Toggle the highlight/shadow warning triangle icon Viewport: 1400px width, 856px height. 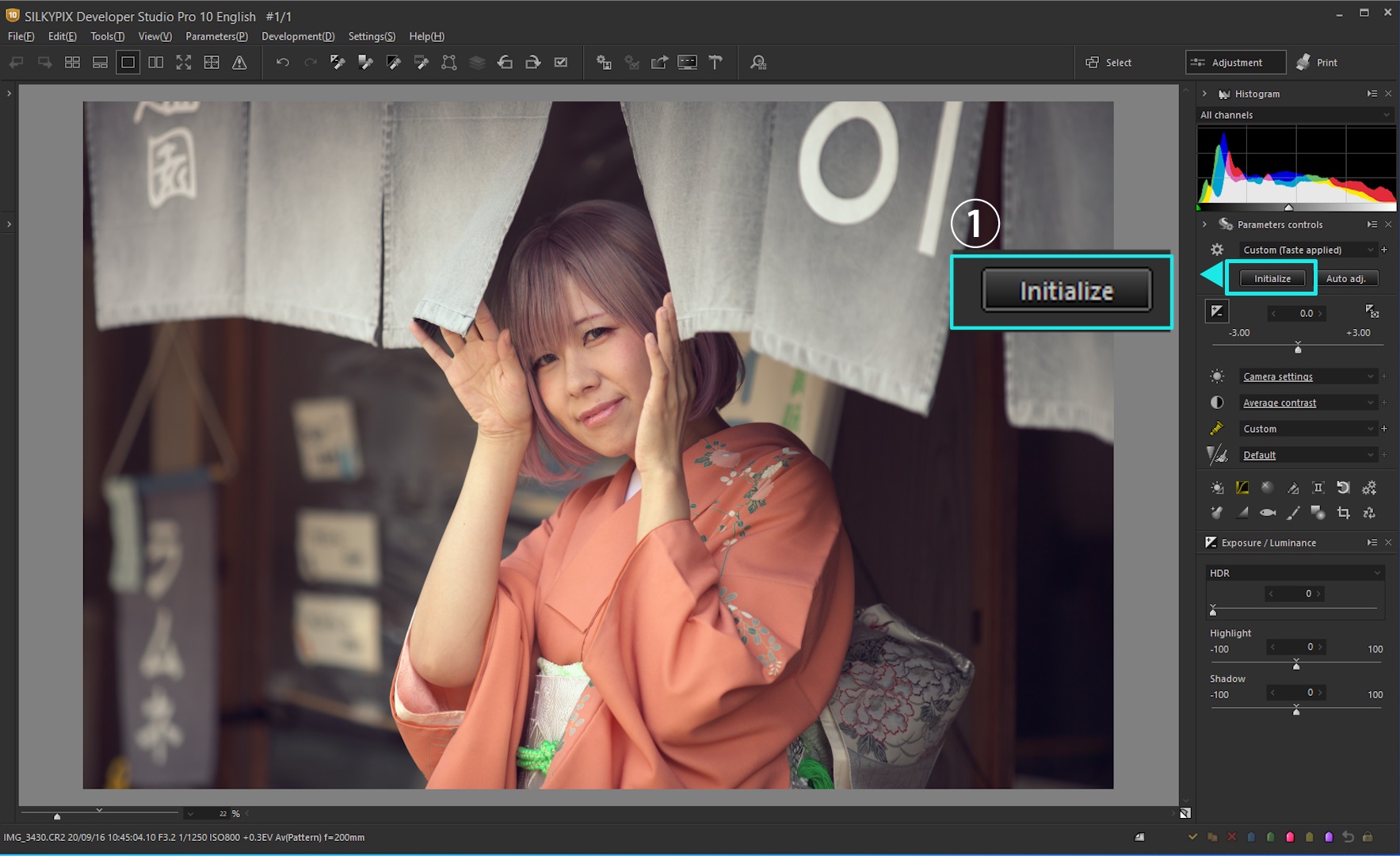pyautogui.click(x=239, y=63)
